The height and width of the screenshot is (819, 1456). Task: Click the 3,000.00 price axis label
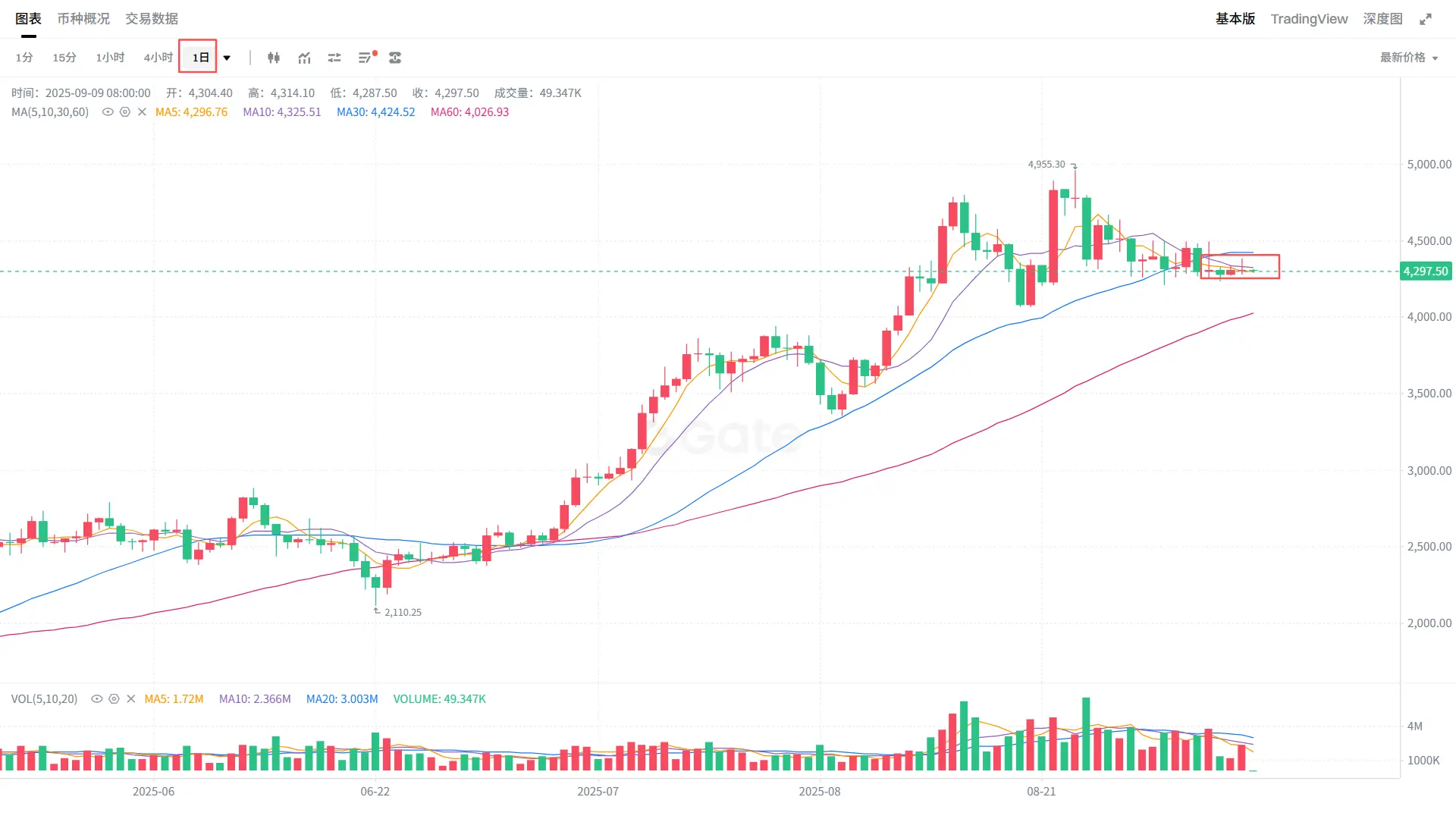[x=1429, y=471]
